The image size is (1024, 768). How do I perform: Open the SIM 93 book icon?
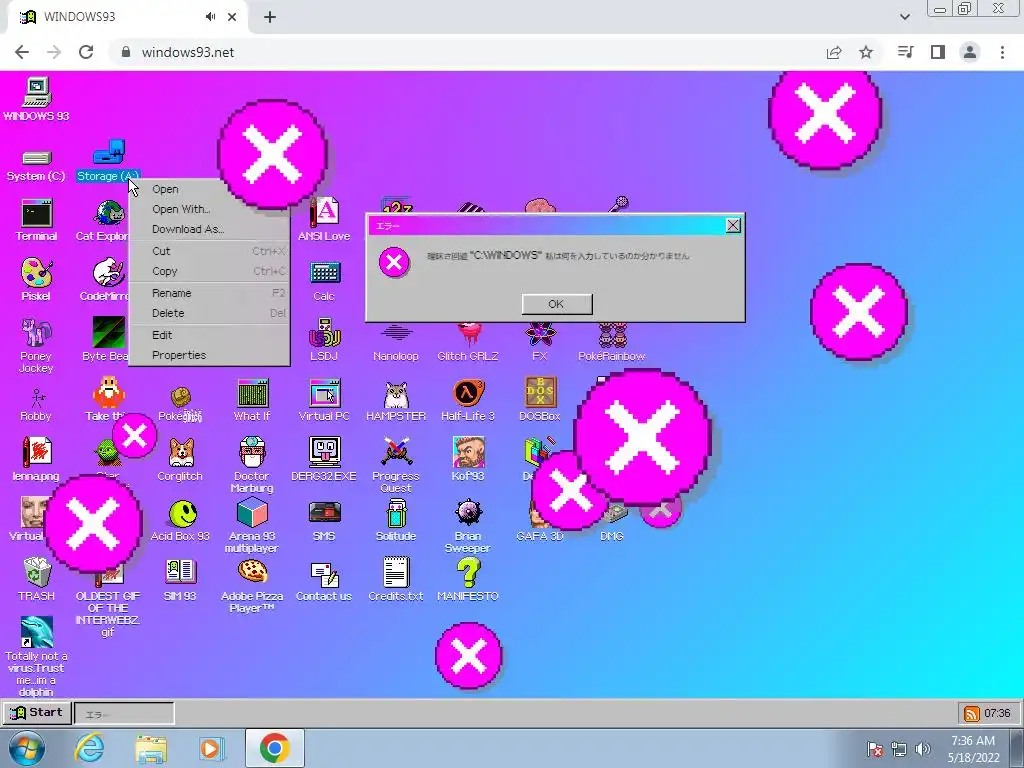[180, 572]
